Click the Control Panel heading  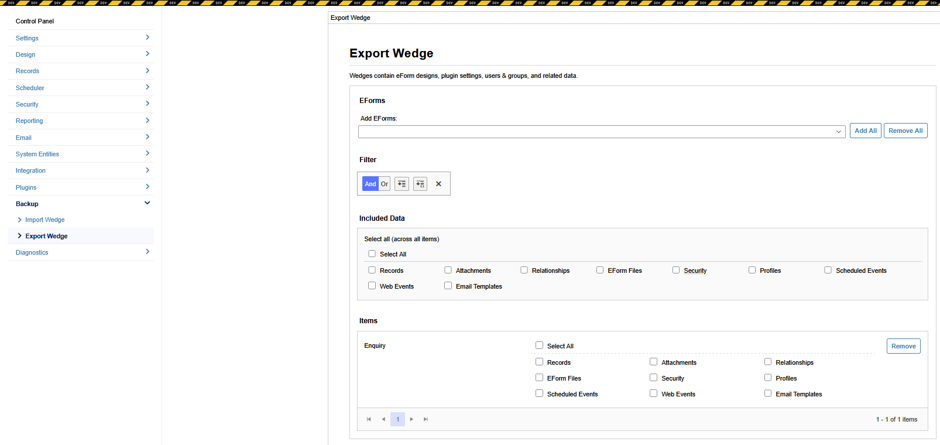(x=35, y=22)
